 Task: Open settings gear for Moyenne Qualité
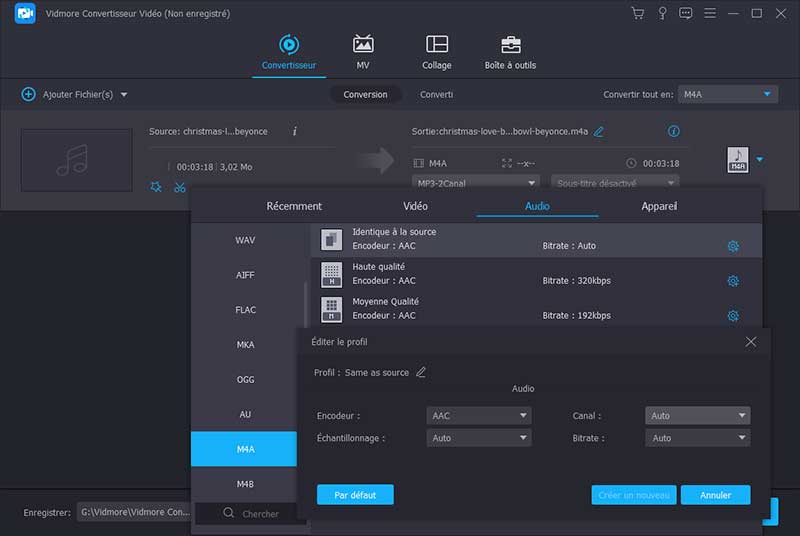(x=733, y=316)
